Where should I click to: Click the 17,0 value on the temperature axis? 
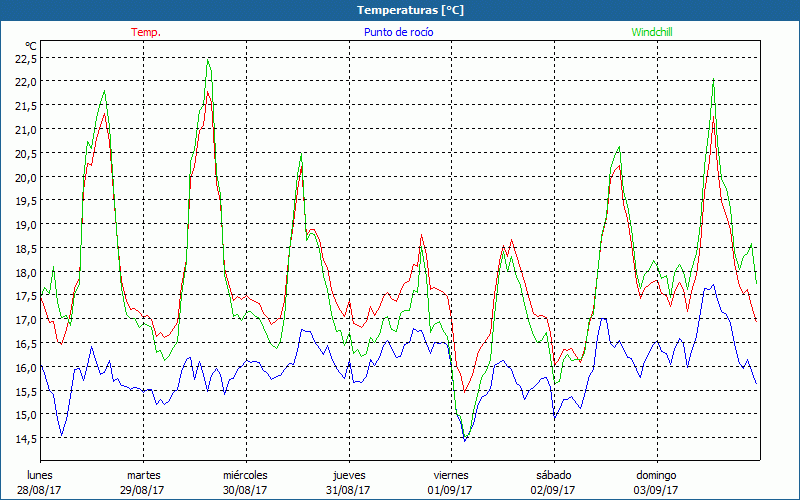(25, 320)
